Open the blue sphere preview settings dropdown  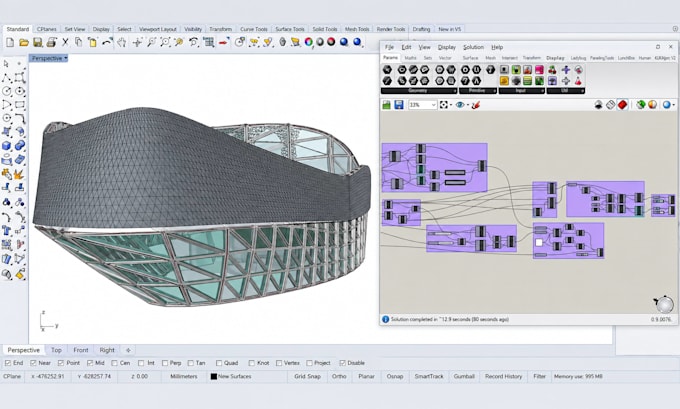(x=673, y=105)
